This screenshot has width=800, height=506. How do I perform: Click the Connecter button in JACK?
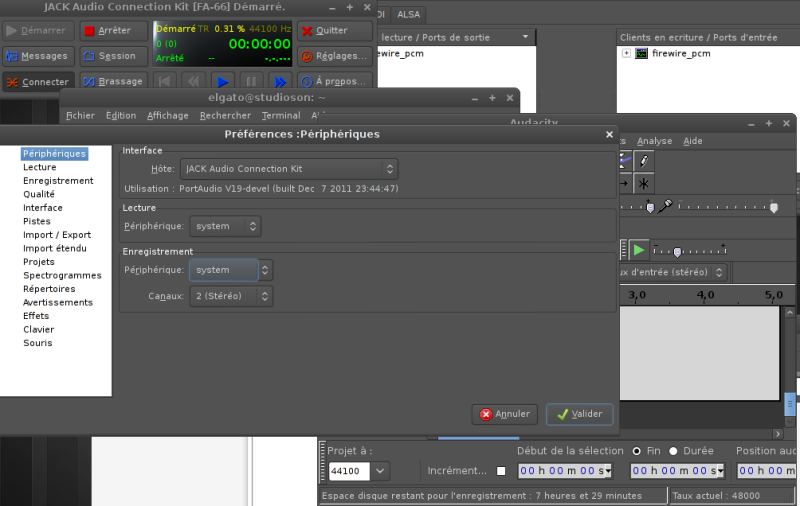point(38,82)
